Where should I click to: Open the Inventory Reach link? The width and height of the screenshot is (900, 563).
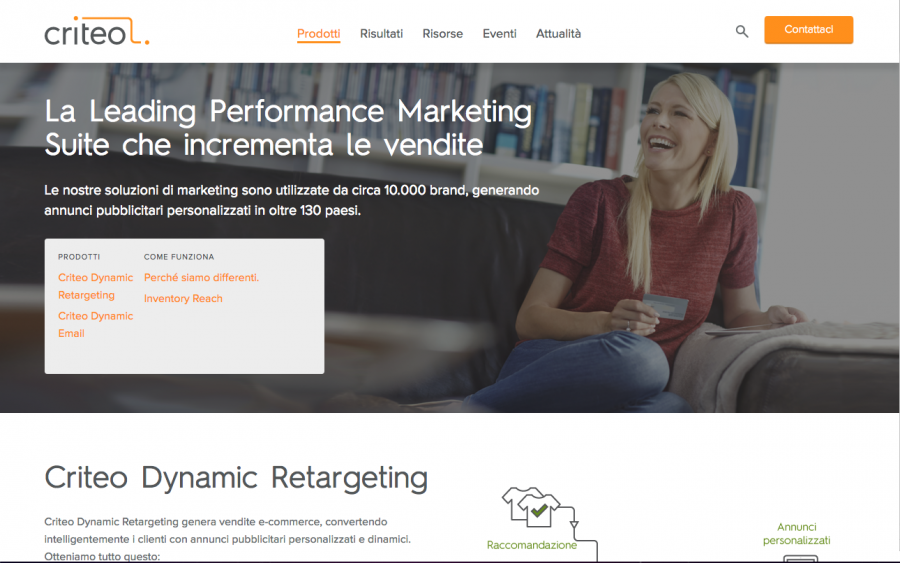tap(183, 298)
